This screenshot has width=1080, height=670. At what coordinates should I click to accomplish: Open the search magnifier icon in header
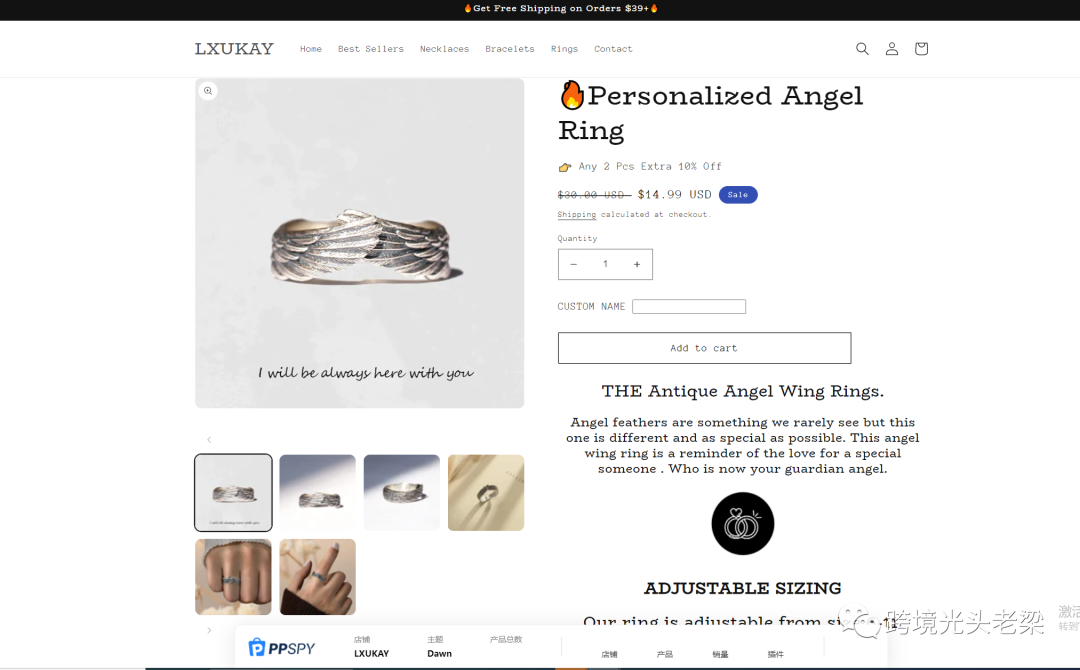pyautogui.click(x=862, y=49)
